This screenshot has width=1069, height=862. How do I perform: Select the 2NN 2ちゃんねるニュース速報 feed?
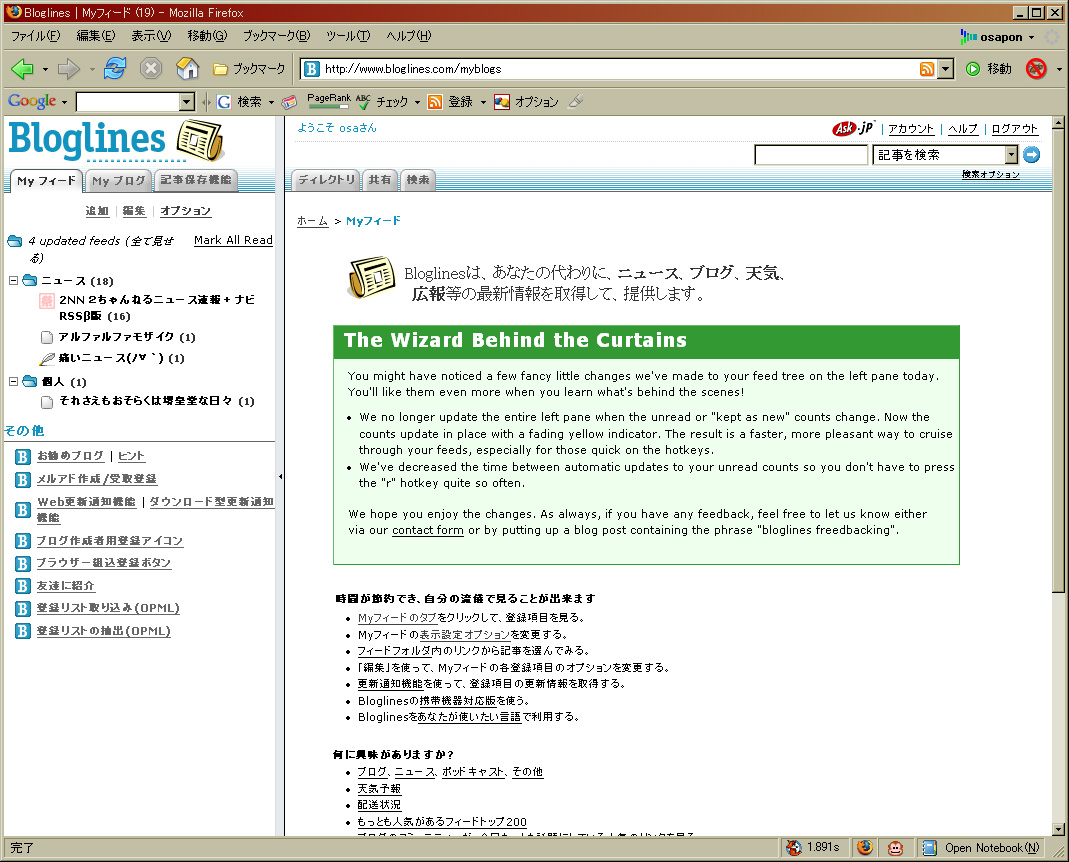click(x=157, y=308)
